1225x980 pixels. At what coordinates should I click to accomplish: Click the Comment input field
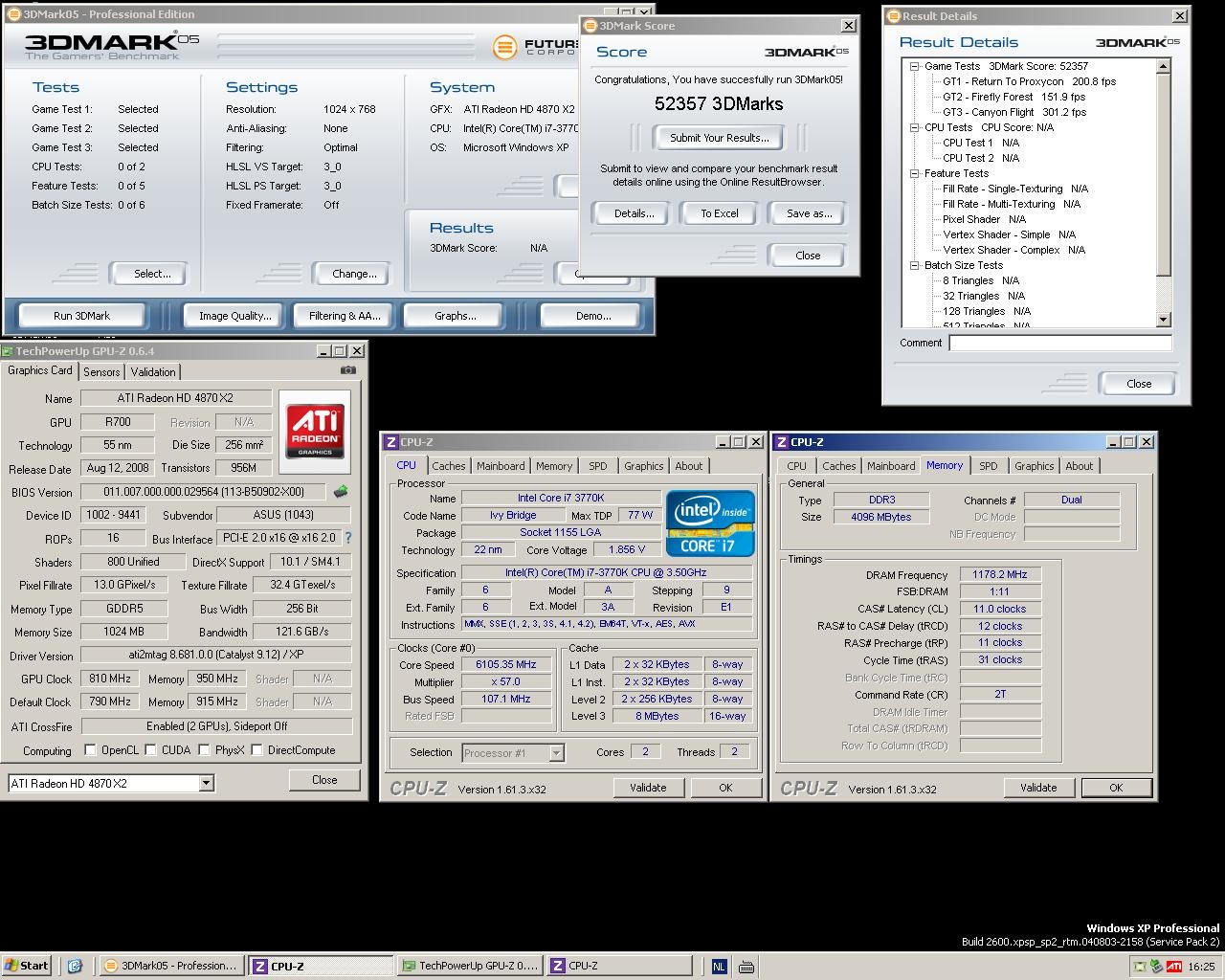coord(1059,343)
